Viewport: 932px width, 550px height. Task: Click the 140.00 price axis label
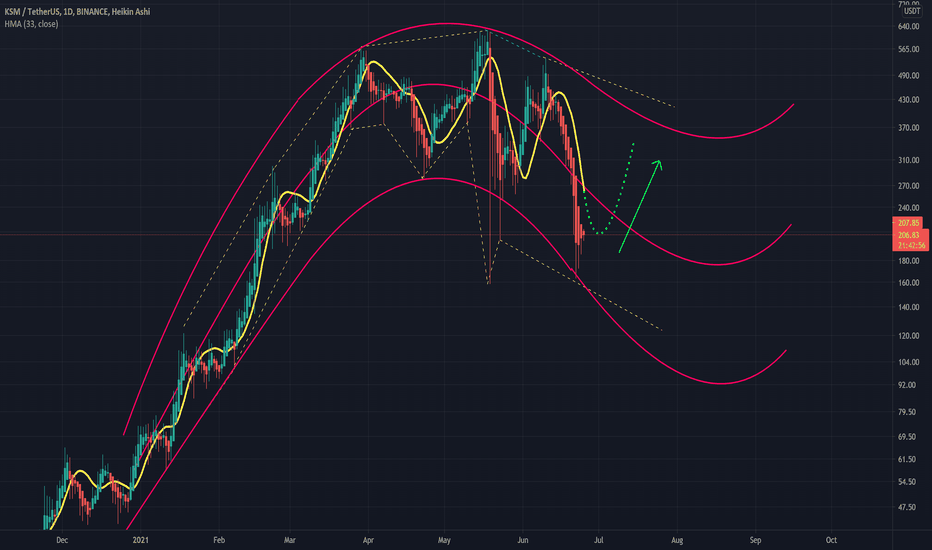[909, 307]
